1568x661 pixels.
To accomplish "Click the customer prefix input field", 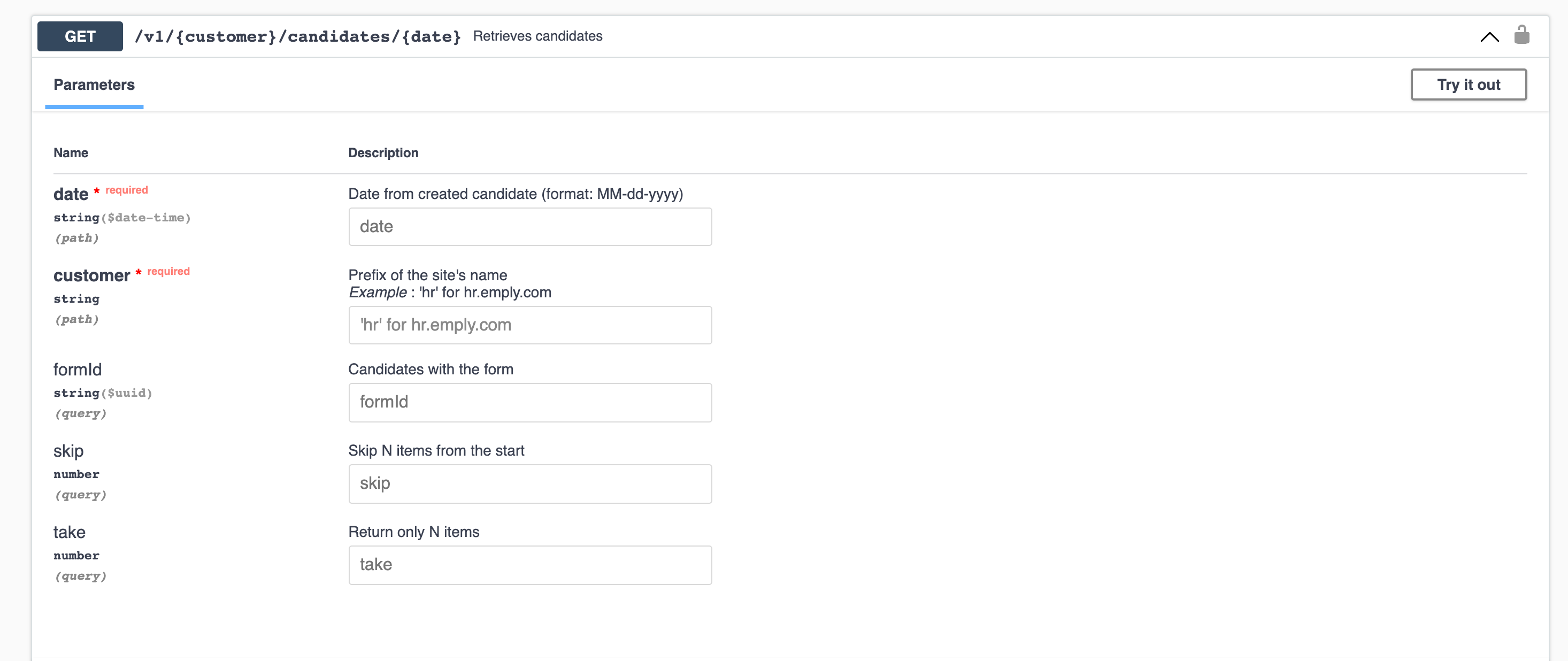I will (x=529, y=325).
